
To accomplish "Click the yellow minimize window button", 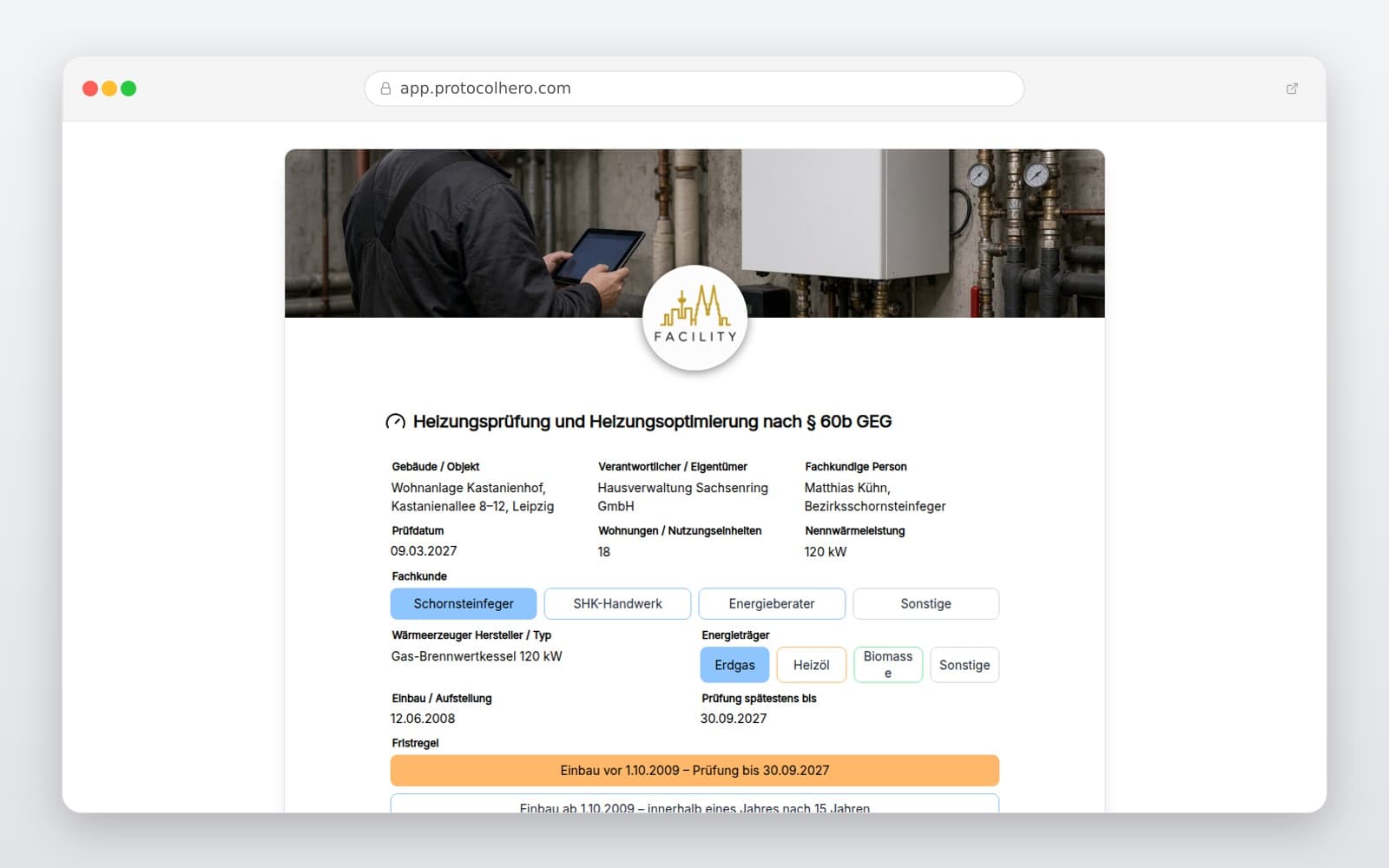I will coord(109,89).
